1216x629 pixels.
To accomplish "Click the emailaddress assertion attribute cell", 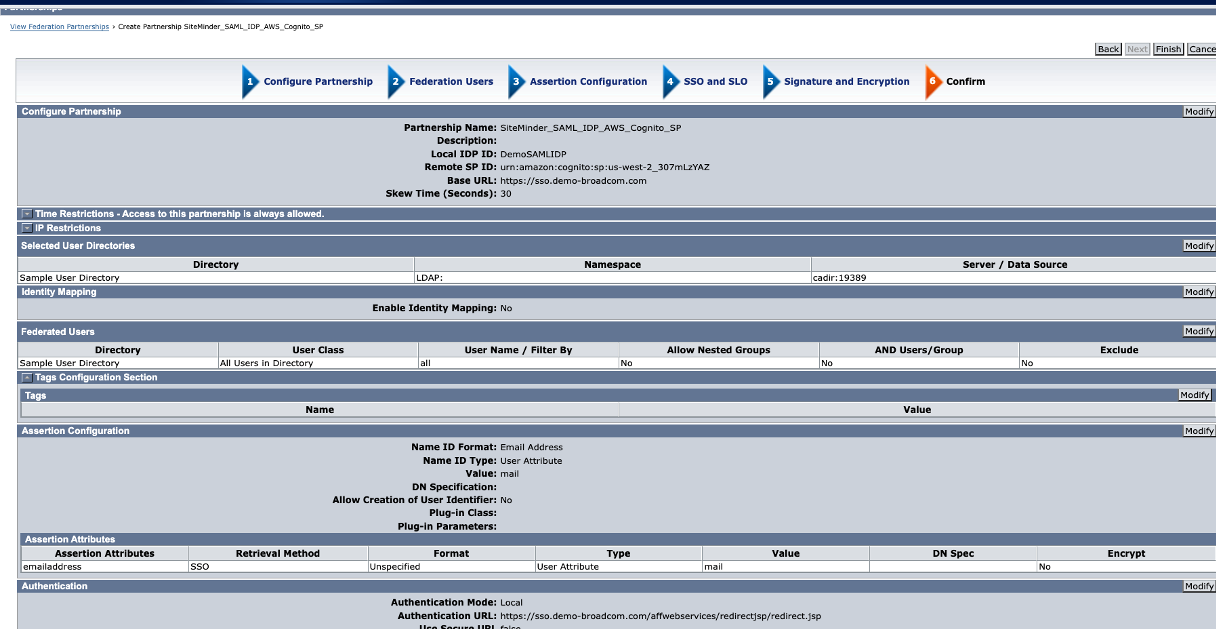I will click(104, 566).
